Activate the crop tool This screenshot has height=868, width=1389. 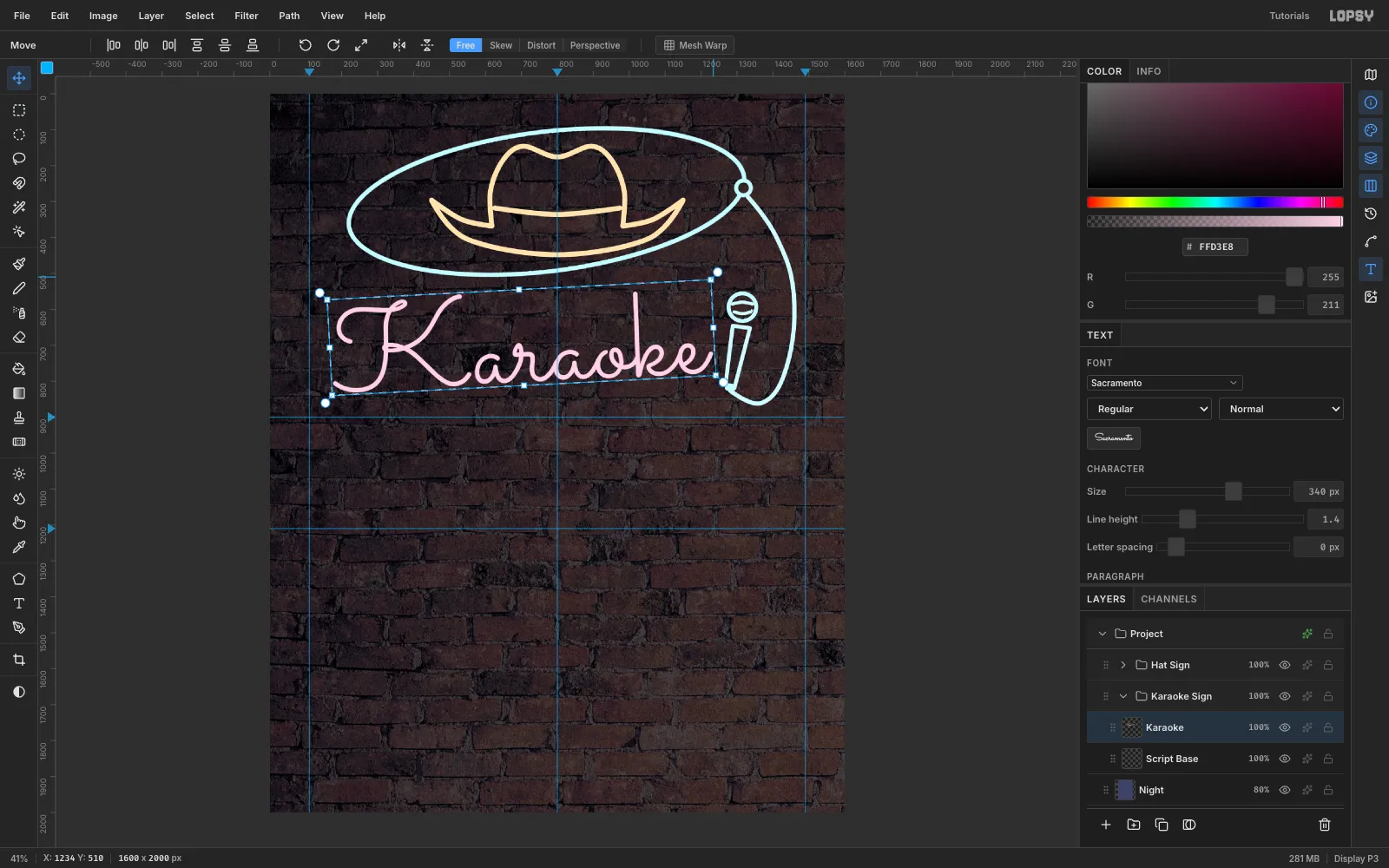pos(19,660)
